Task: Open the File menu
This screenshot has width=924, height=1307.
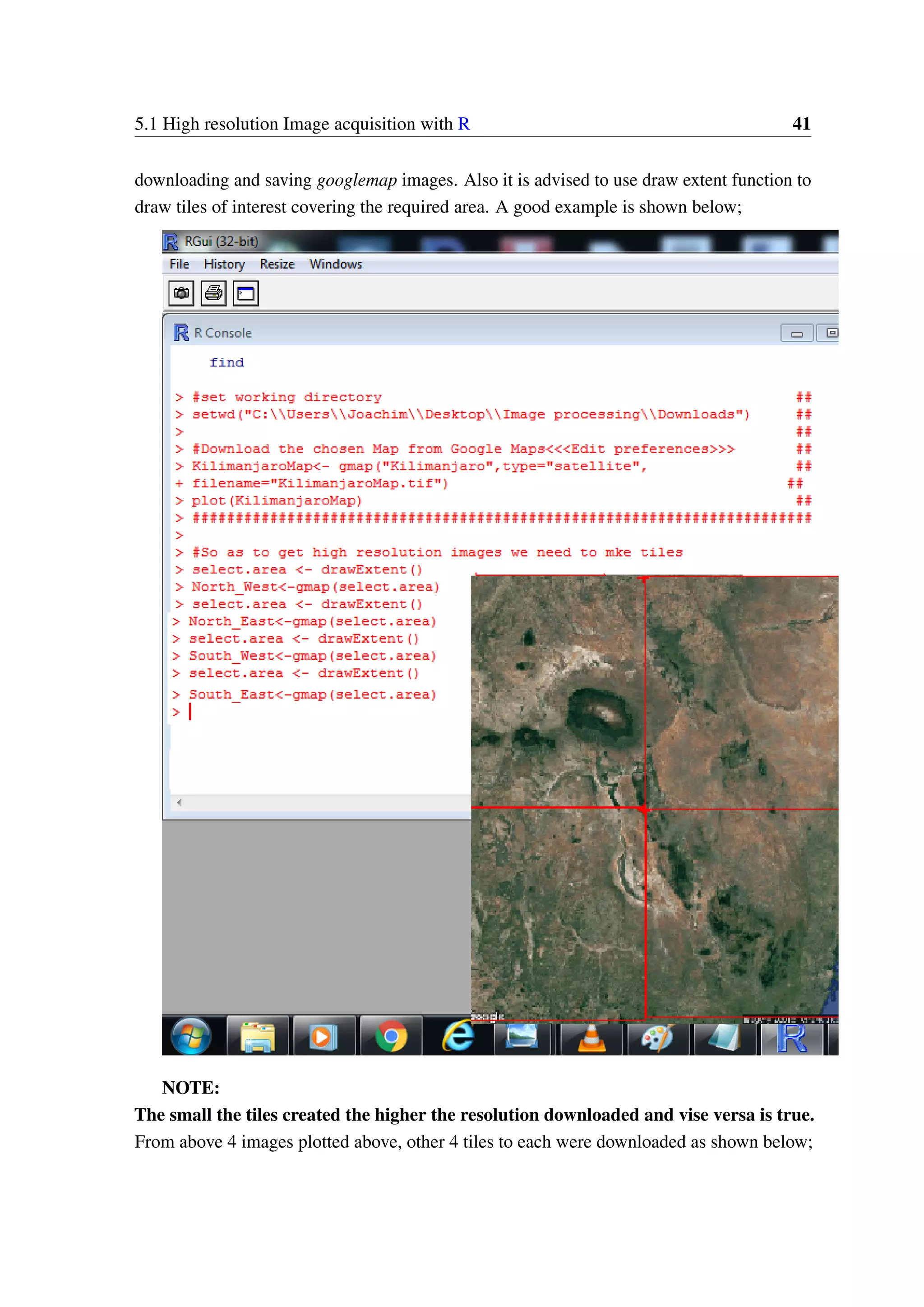Action: click(x=179, y=264)
